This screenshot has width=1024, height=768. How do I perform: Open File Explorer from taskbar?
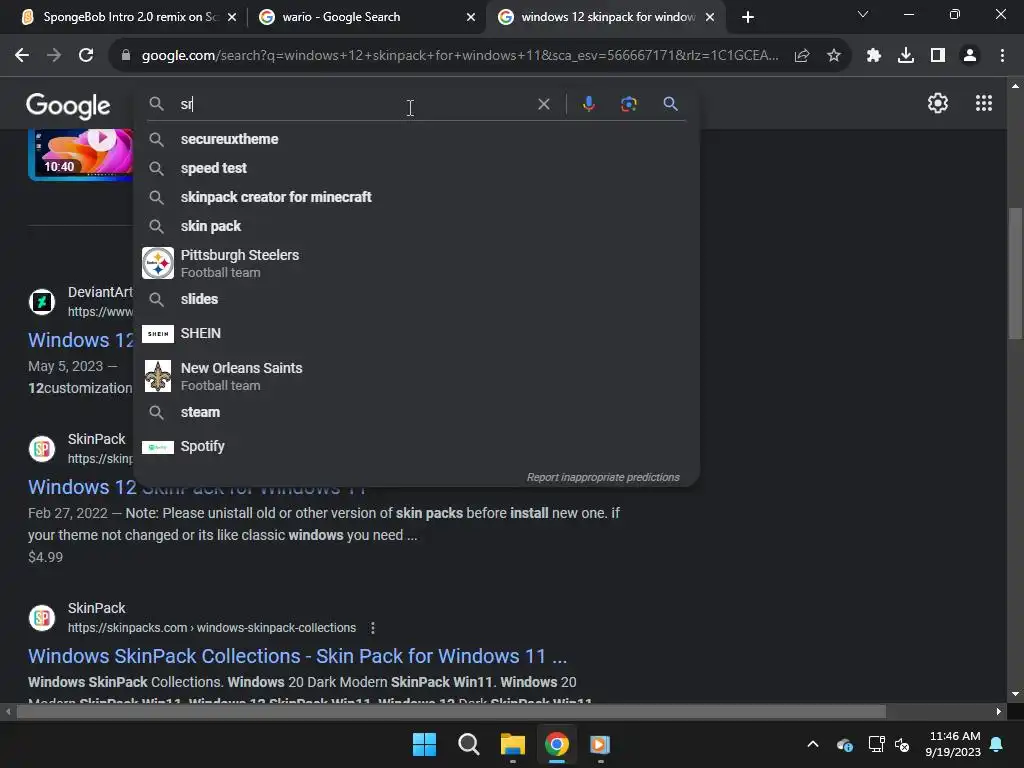point(513,744)
